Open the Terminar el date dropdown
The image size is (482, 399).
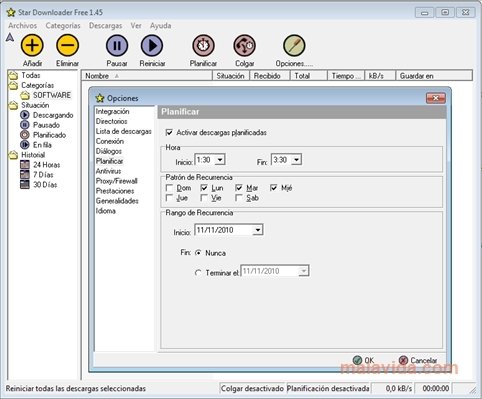click(303, 271)
